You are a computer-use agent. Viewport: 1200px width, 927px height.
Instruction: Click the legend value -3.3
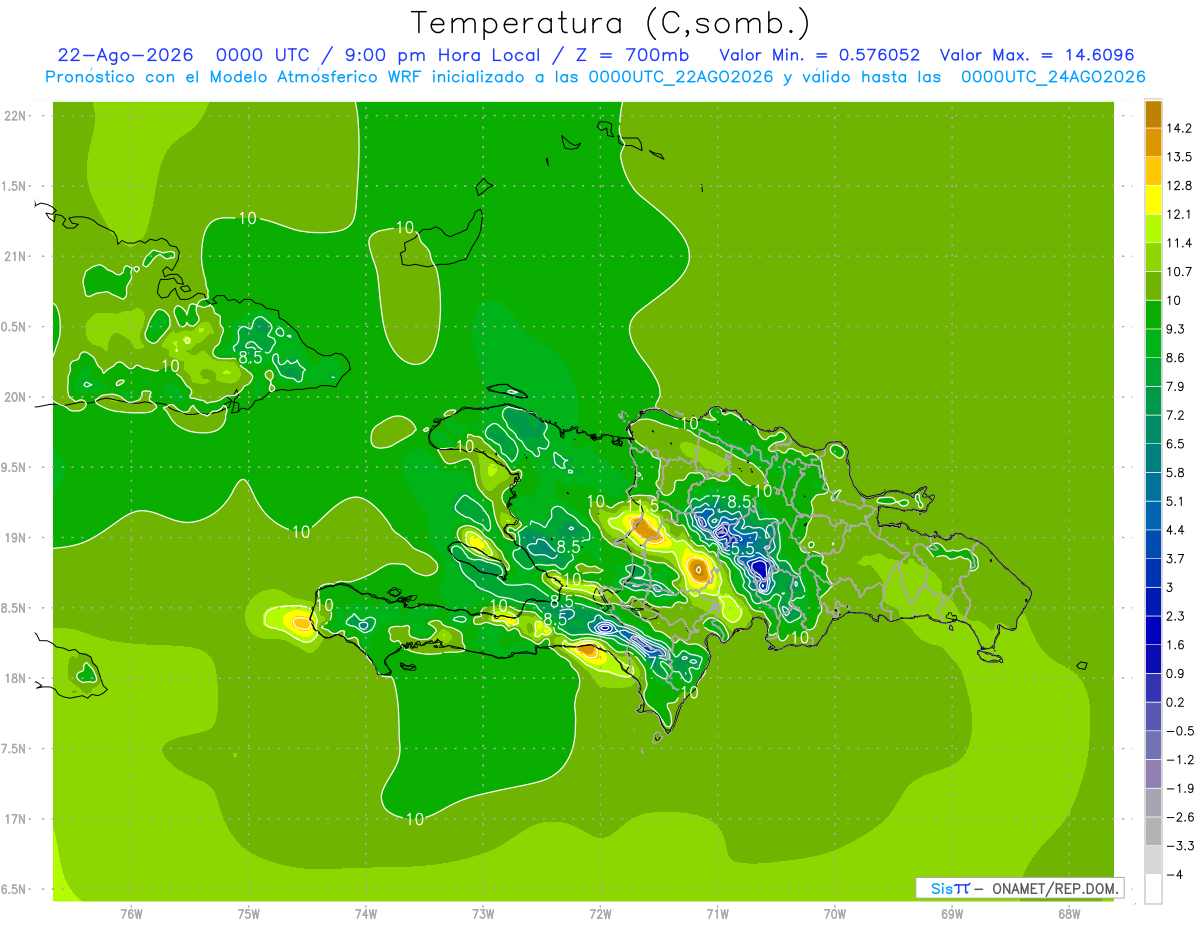tap(1179, 846)
